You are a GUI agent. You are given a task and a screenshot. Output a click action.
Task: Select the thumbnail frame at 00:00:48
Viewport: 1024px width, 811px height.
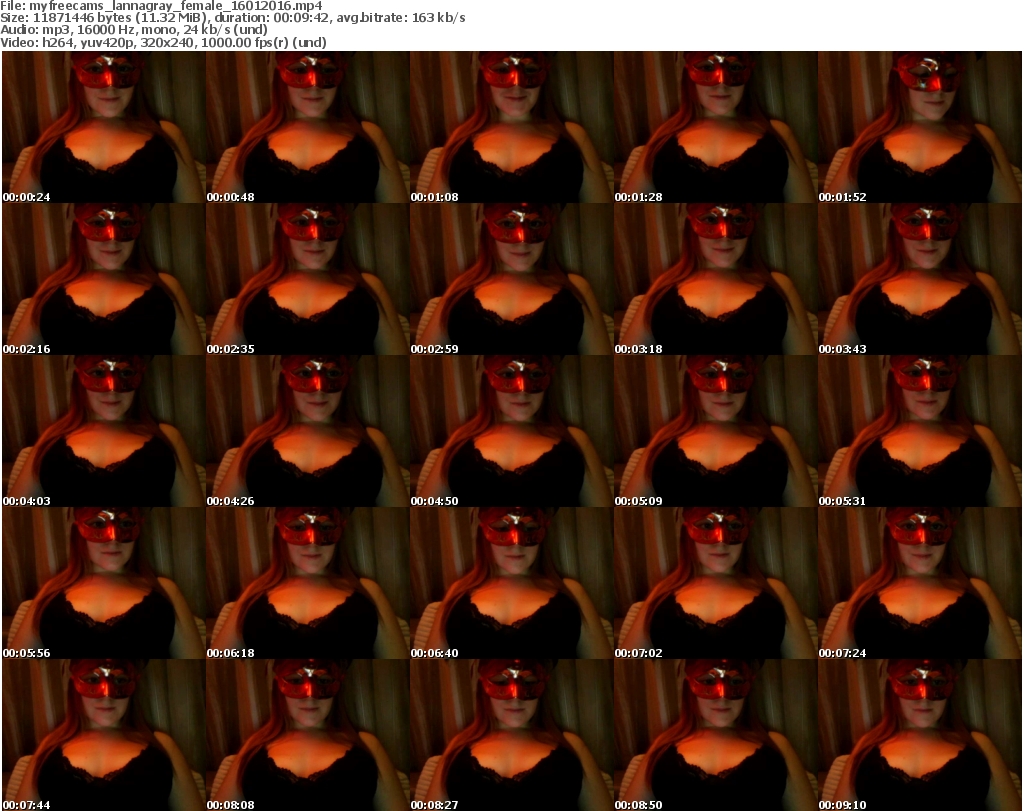[x=308, y=127]
